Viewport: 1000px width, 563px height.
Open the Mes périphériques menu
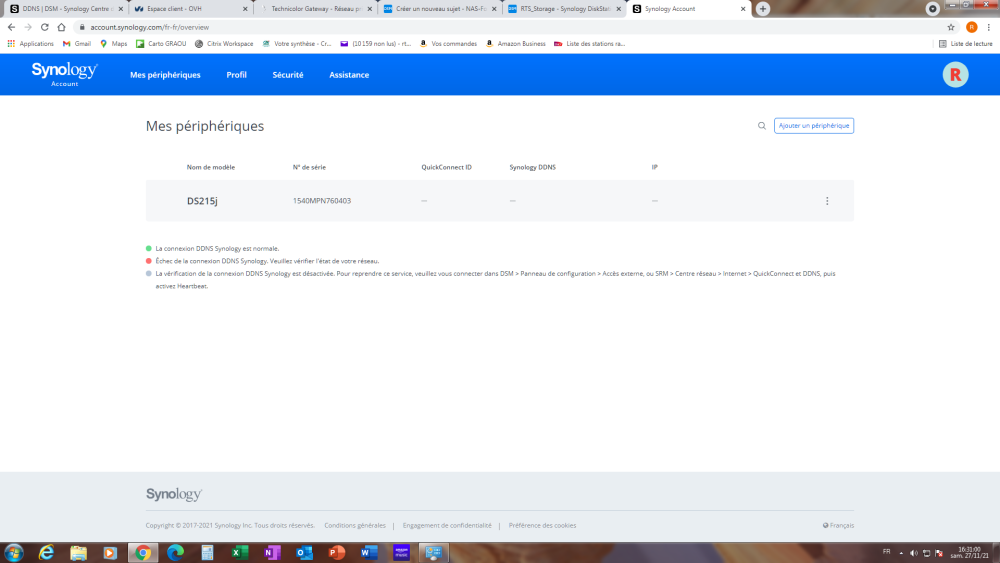pyautogui.click(x=165, y=75)
